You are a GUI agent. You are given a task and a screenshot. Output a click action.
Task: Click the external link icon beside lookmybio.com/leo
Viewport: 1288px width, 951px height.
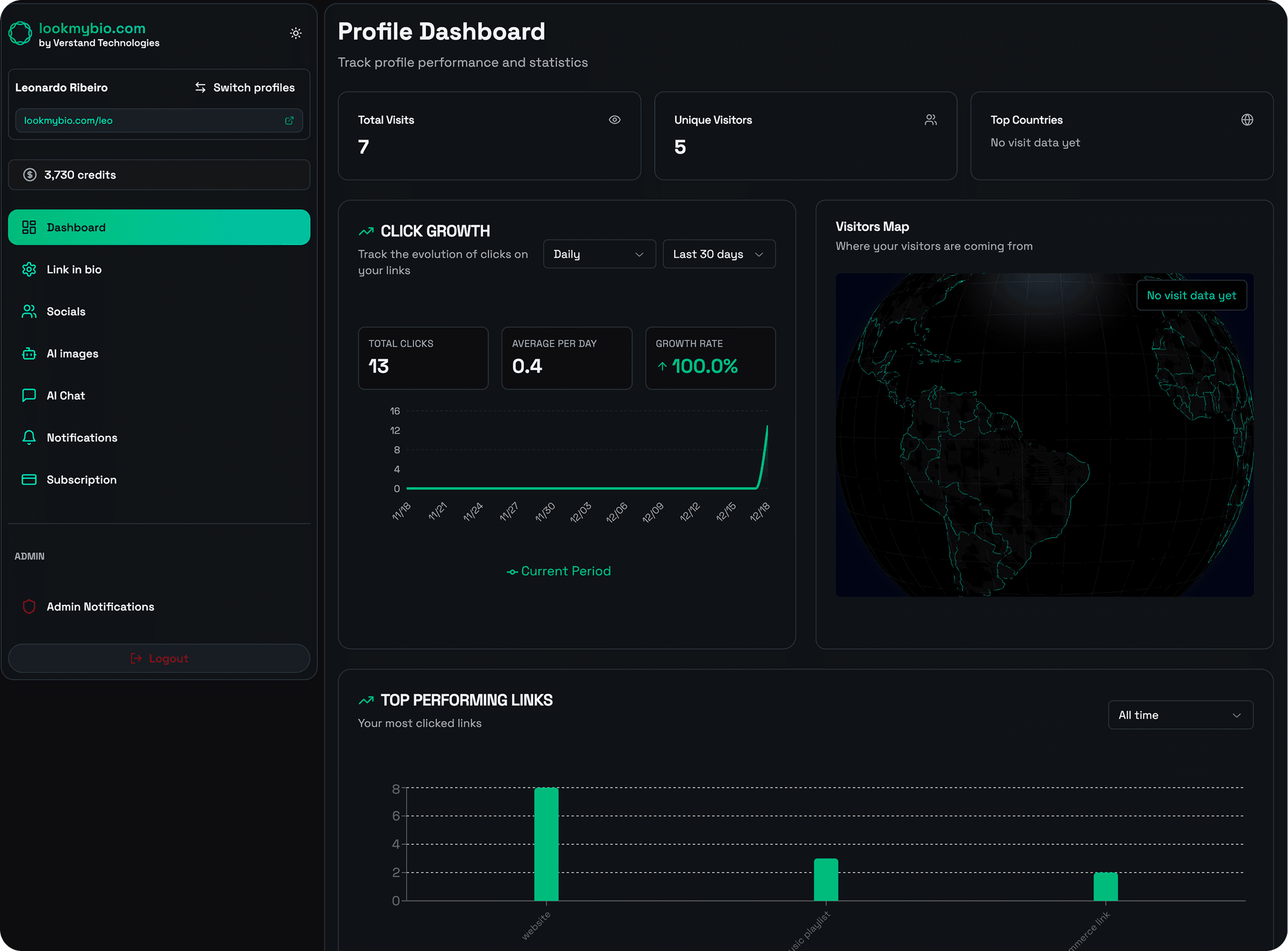[x=289, y=120]
